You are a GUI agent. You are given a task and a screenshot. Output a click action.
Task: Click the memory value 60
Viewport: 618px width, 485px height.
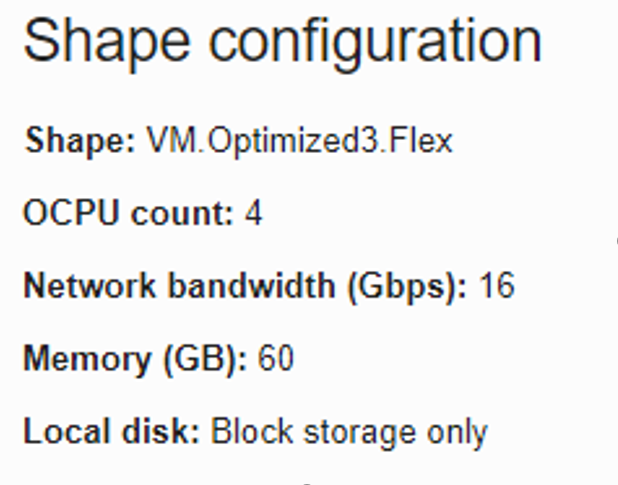pyautogui.click(x=276, y=358)
